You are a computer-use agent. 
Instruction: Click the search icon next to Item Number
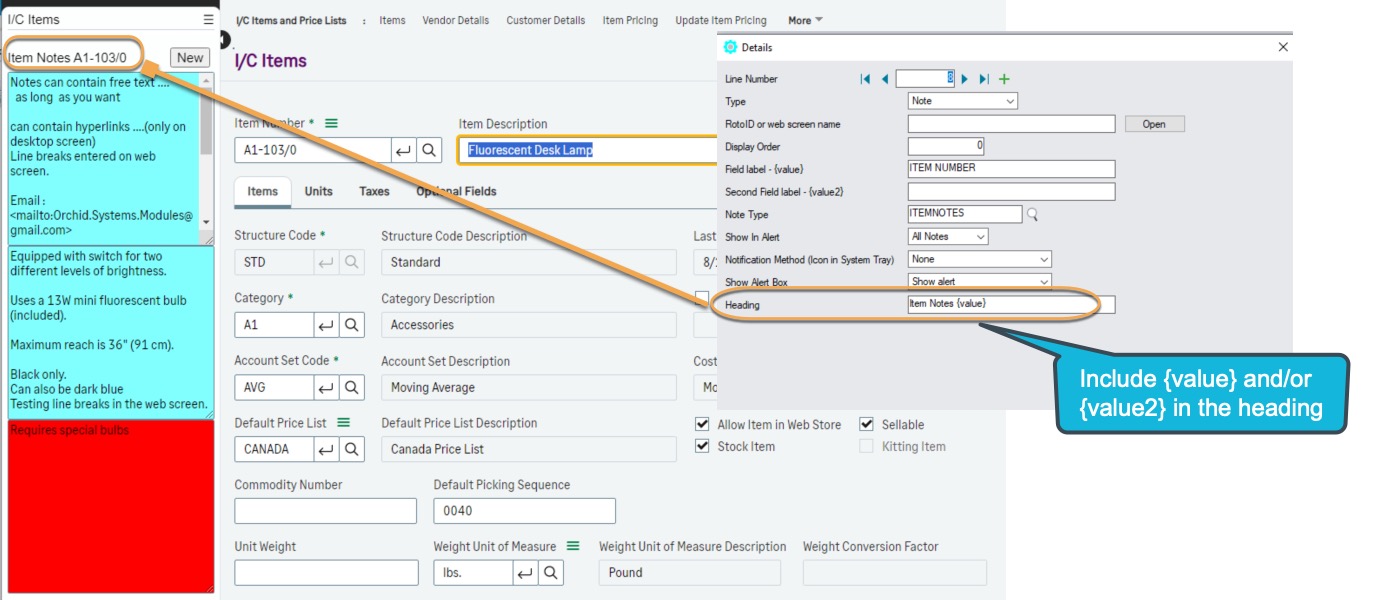click(428, 150)
